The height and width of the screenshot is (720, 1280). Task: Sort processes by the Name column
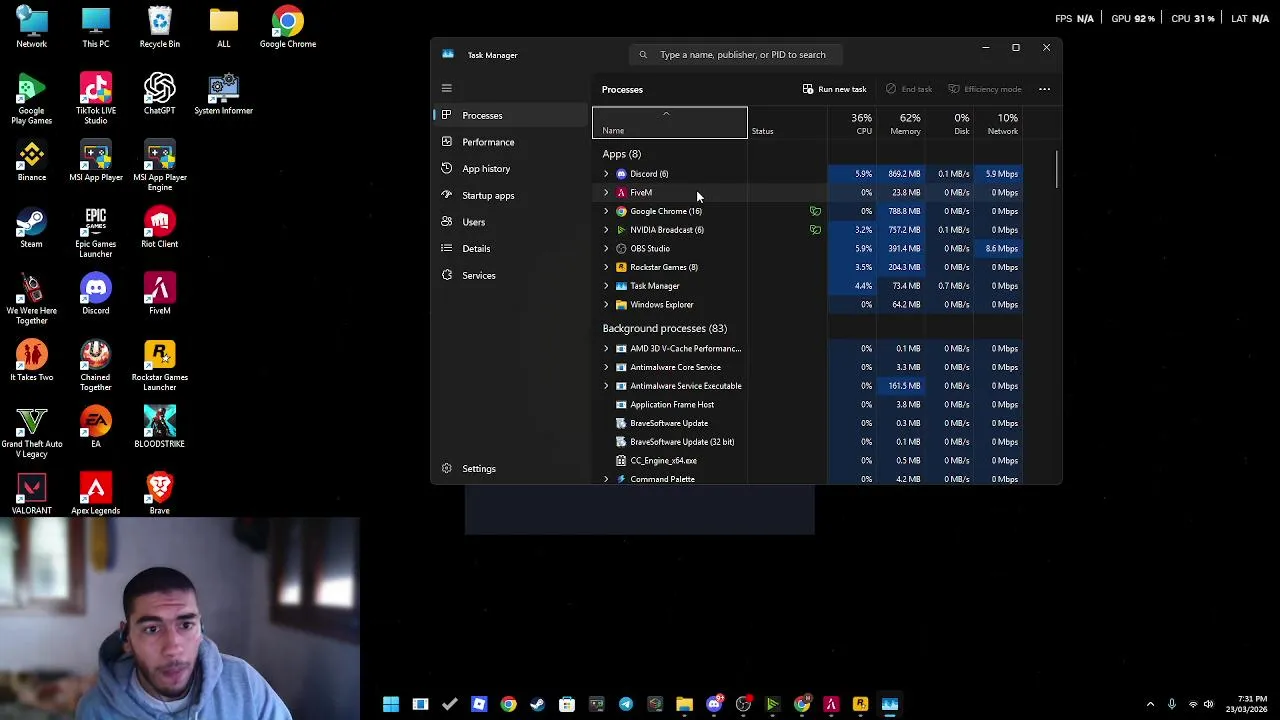[670, 123]
